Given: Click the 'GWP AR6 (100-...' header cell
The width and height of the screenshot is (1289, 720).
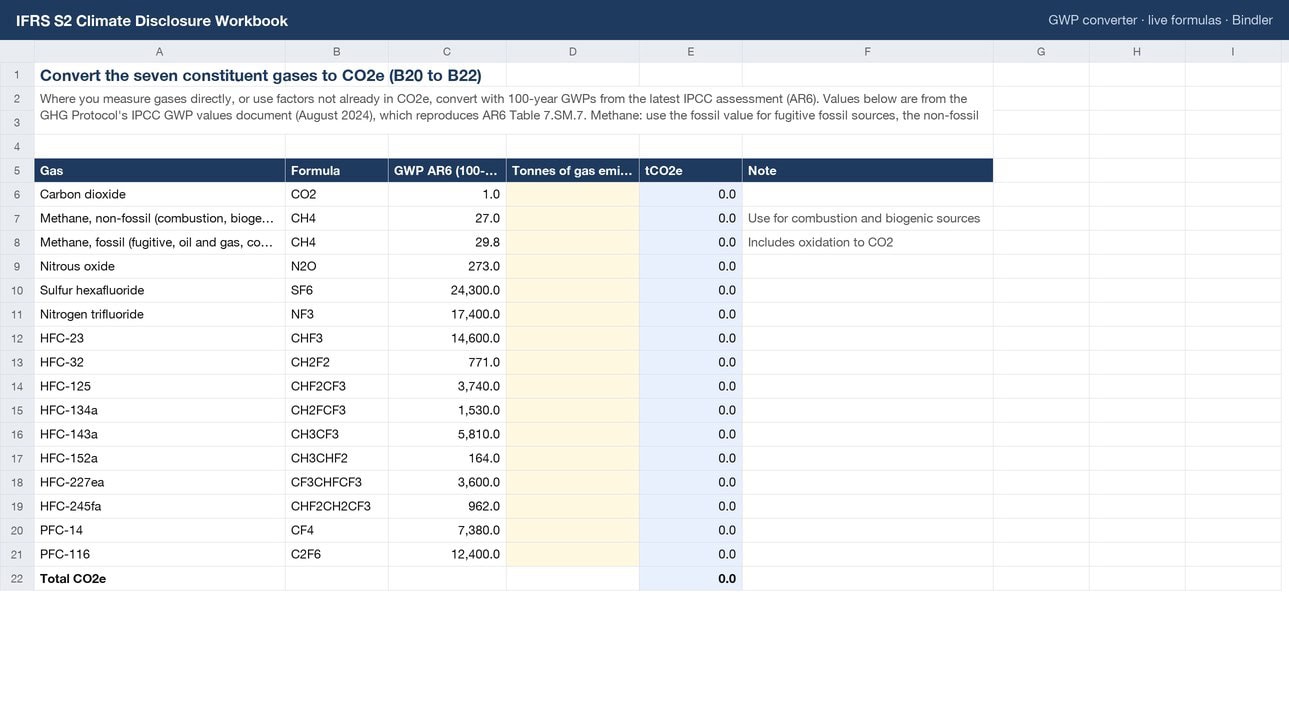Looking at the screenshot, I should tap(447, 170).
